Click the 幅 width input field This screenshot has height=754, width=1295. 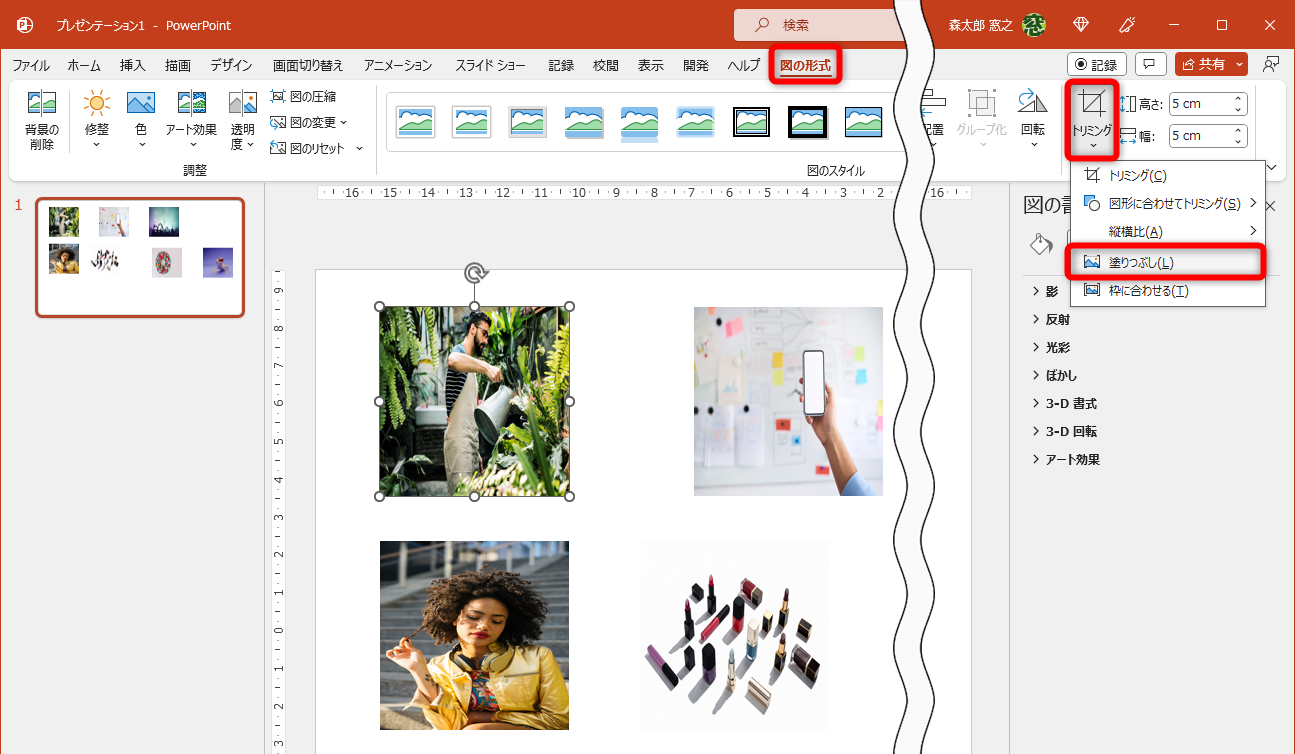1200,135
